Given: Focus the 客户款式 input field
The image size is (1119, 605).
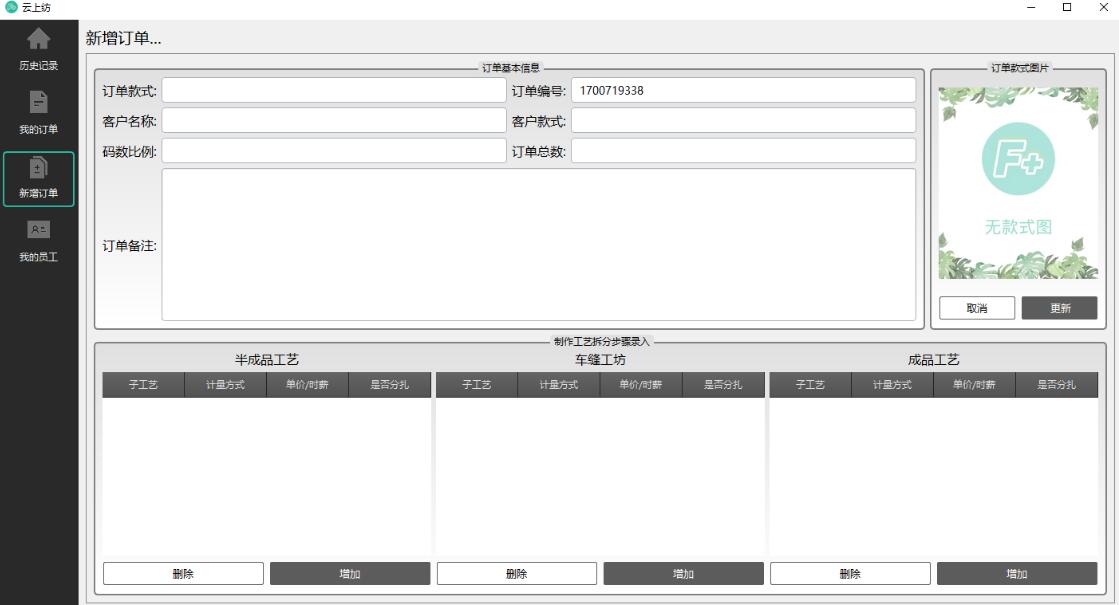Looking at the screenshot, I should [743, 121].
